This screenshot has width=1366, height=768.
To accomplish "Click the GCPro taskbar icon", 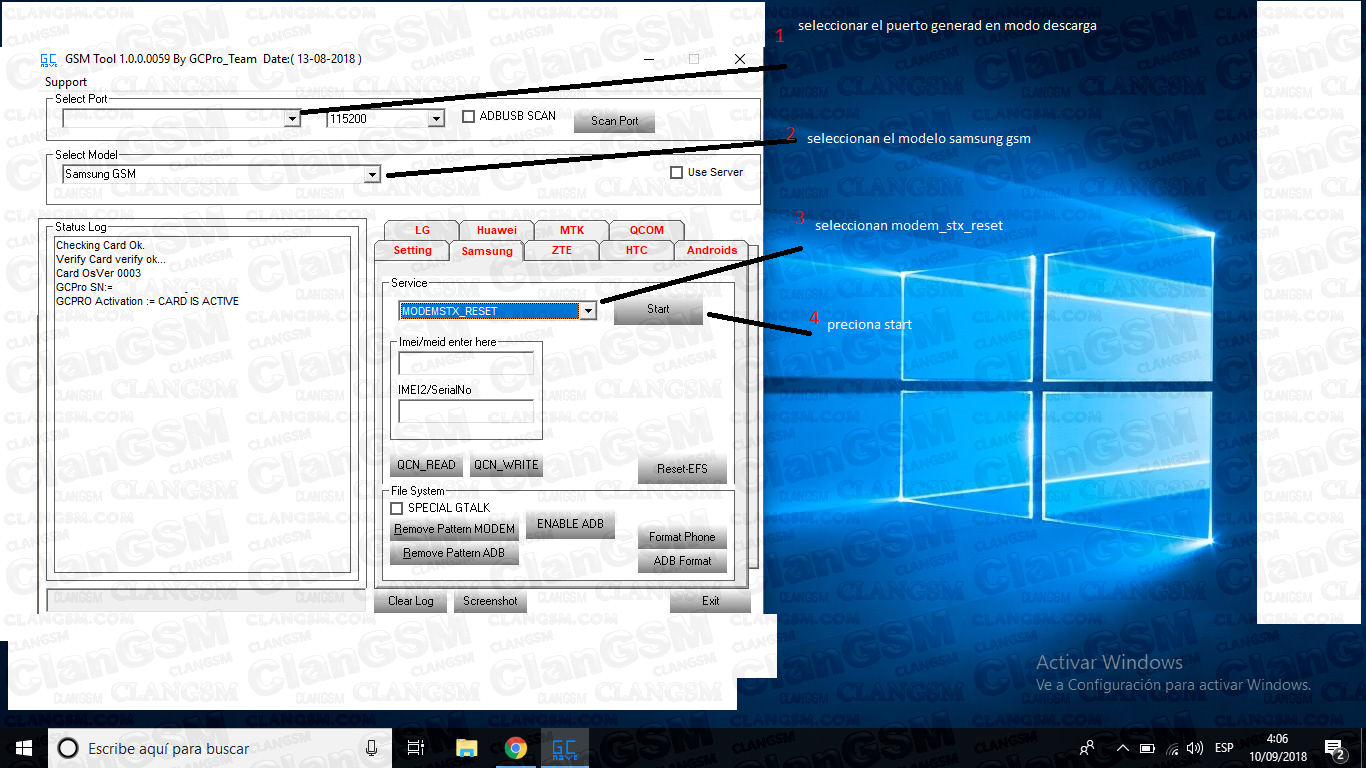I will pyautogui.click(x=564, y=748).
